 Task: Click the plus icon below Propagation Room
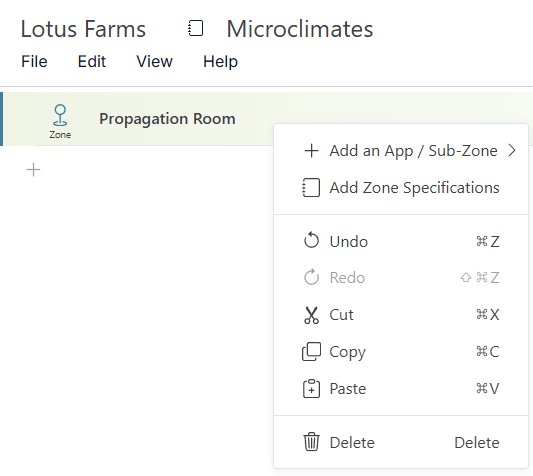click(x=33, y=170)
